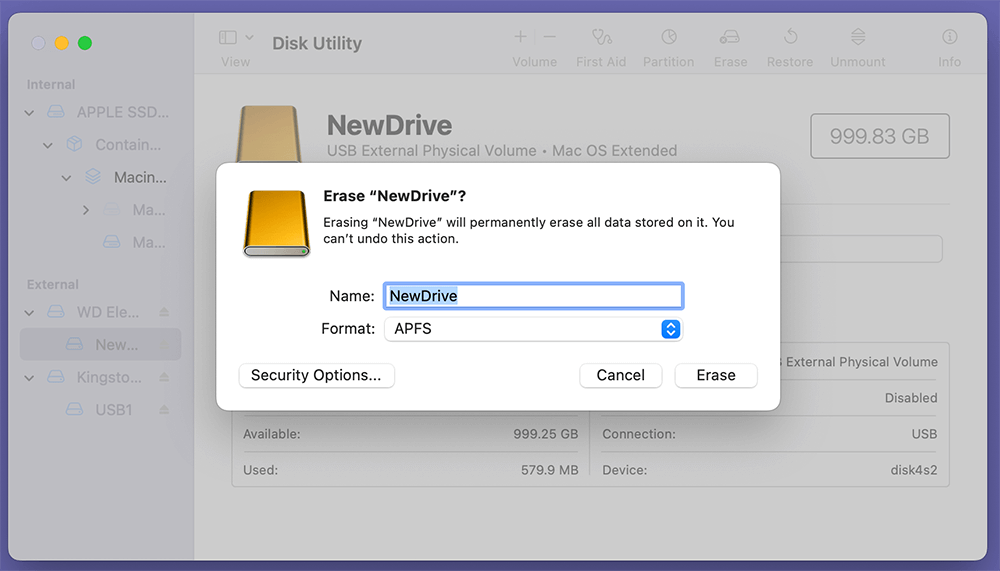
Task: Eject the USB1 volume
Action: coord(164,410)
